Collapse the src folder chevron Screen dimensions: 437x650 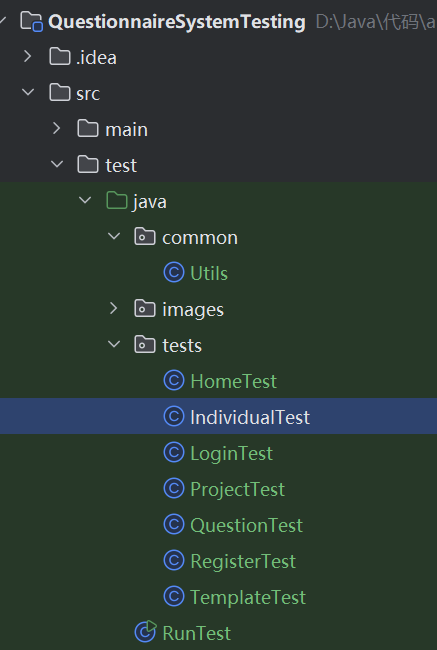(28, 92)
